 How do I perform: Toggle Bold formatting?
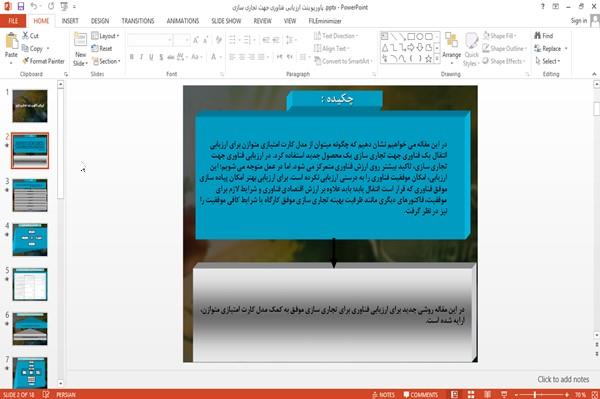(x=132, y=57)
